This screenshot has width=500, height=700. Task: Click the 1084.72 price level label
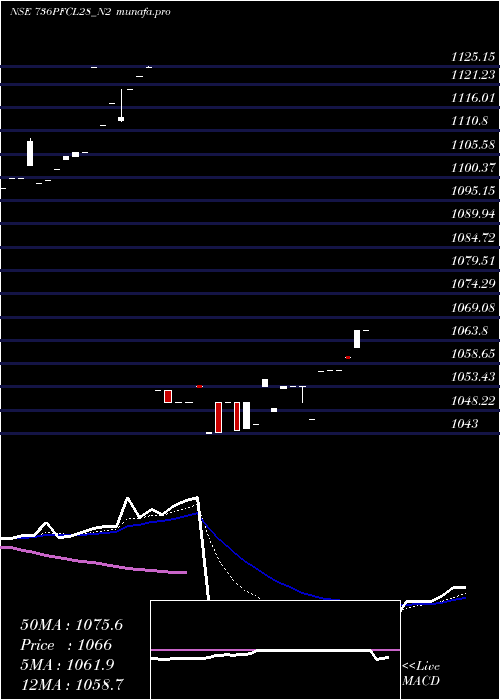[473, 238]
